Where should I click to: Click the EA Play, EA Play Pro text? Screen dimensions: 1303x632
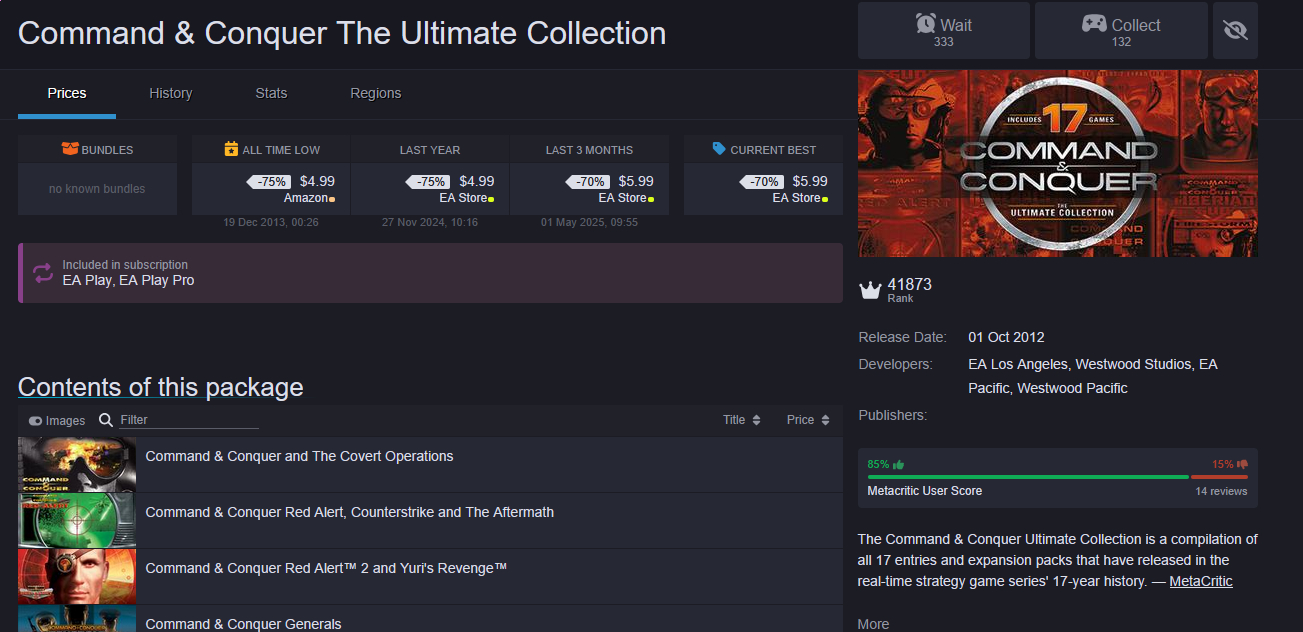tap(128, 281)
